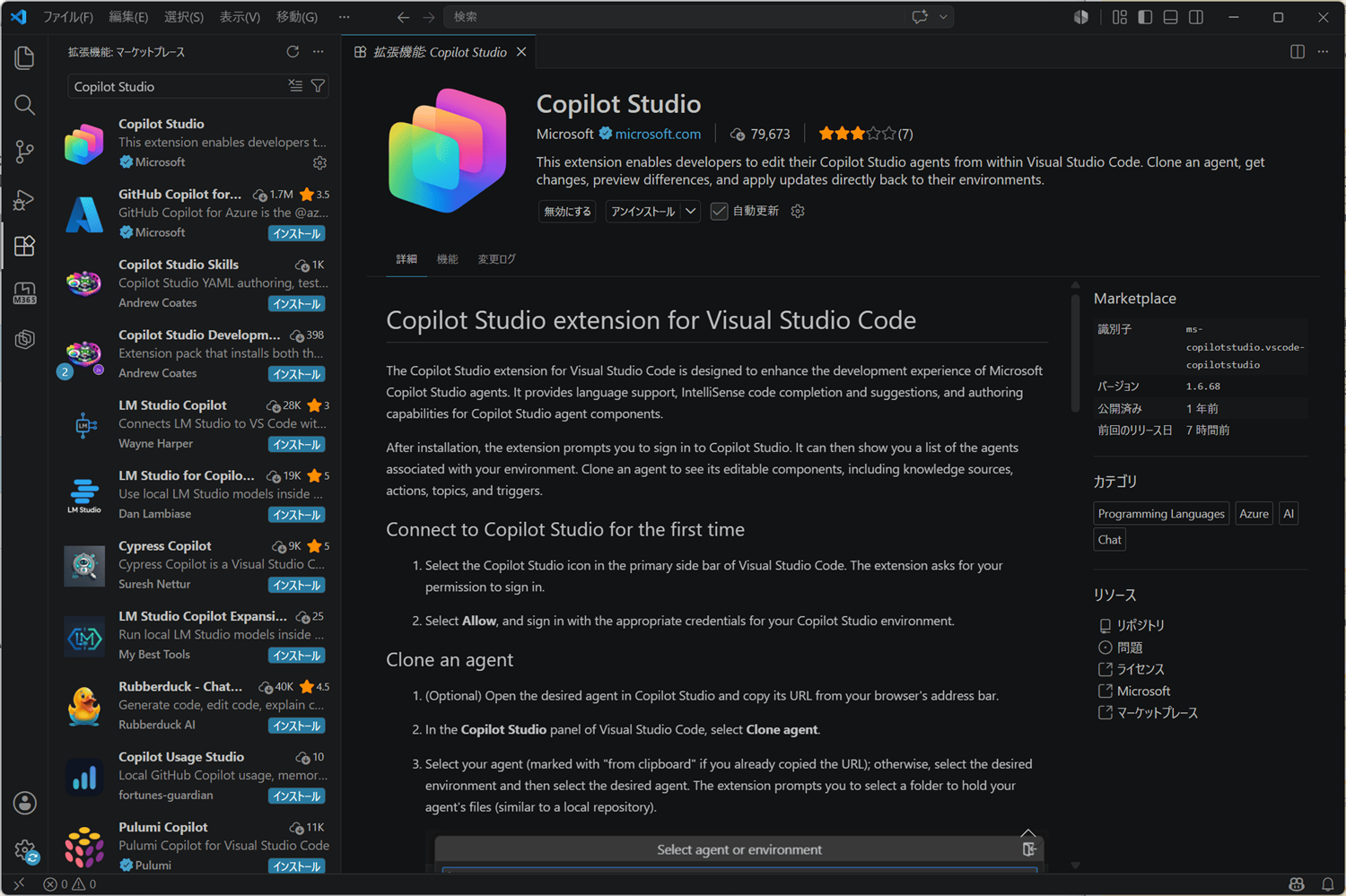Click the hexagon icon left of the layout controls

(x=1081, y=17)
